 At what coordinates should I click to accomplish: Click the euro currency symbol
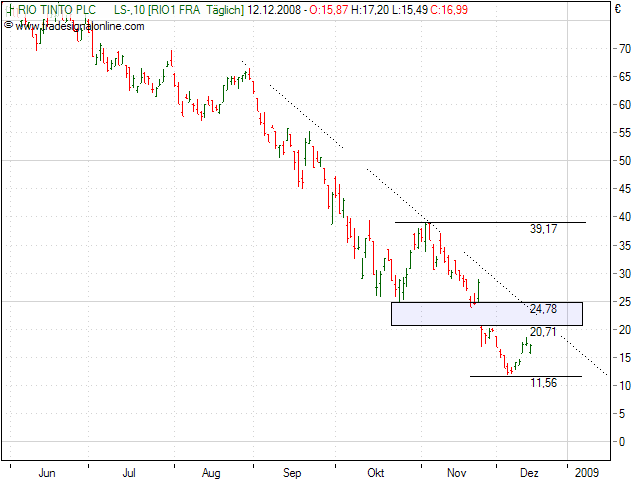618,9
